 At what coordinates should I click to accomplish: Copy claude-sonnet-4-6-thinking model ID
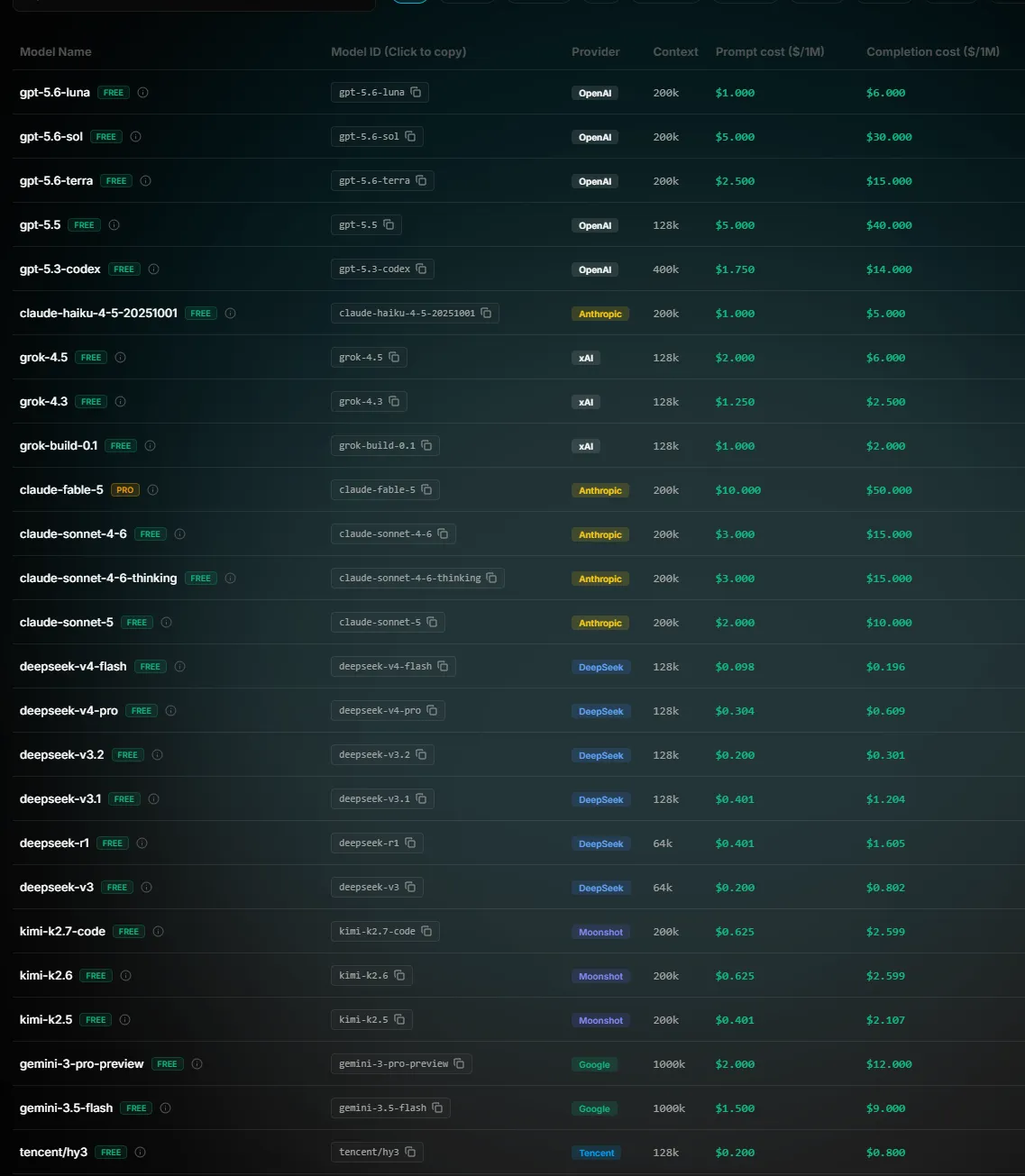(x=417, y=579)
